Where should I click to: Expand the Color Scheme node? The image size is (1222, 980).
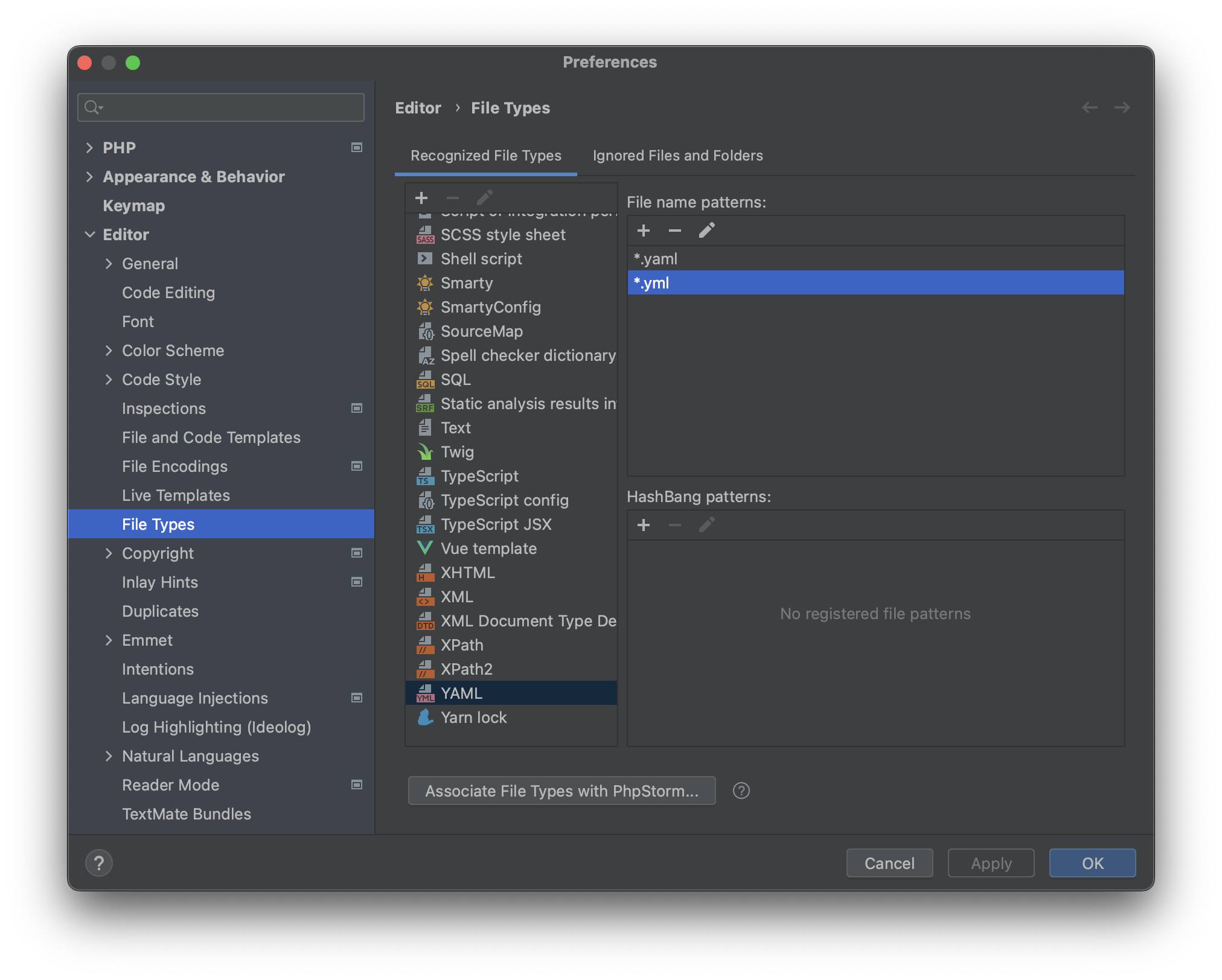(109, 351)
